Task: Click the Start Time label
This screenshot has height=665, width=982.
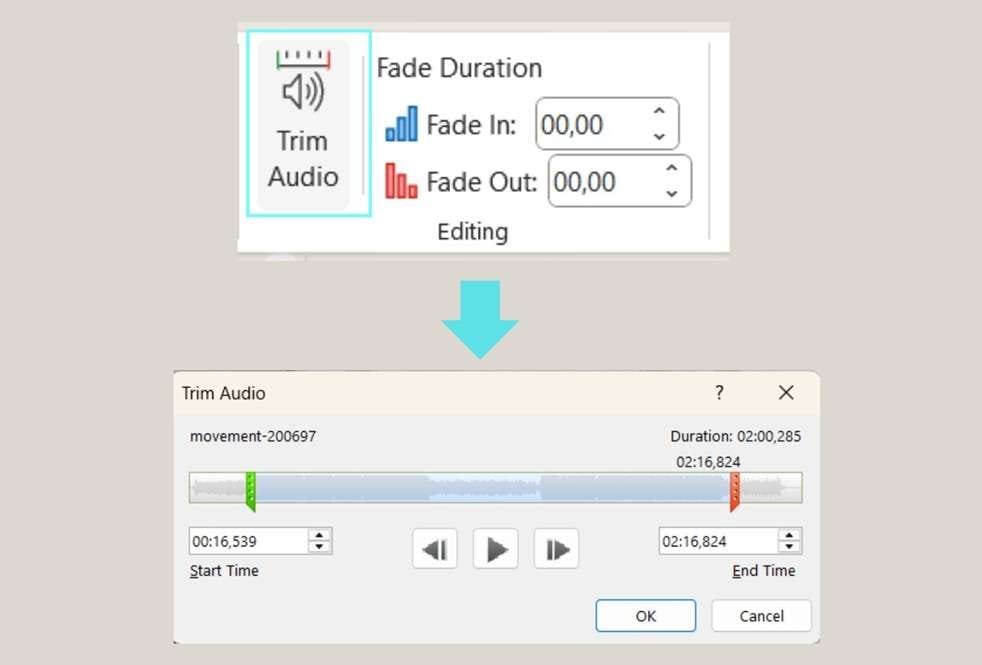Action: pyautogui.click(x=224, y=570)
